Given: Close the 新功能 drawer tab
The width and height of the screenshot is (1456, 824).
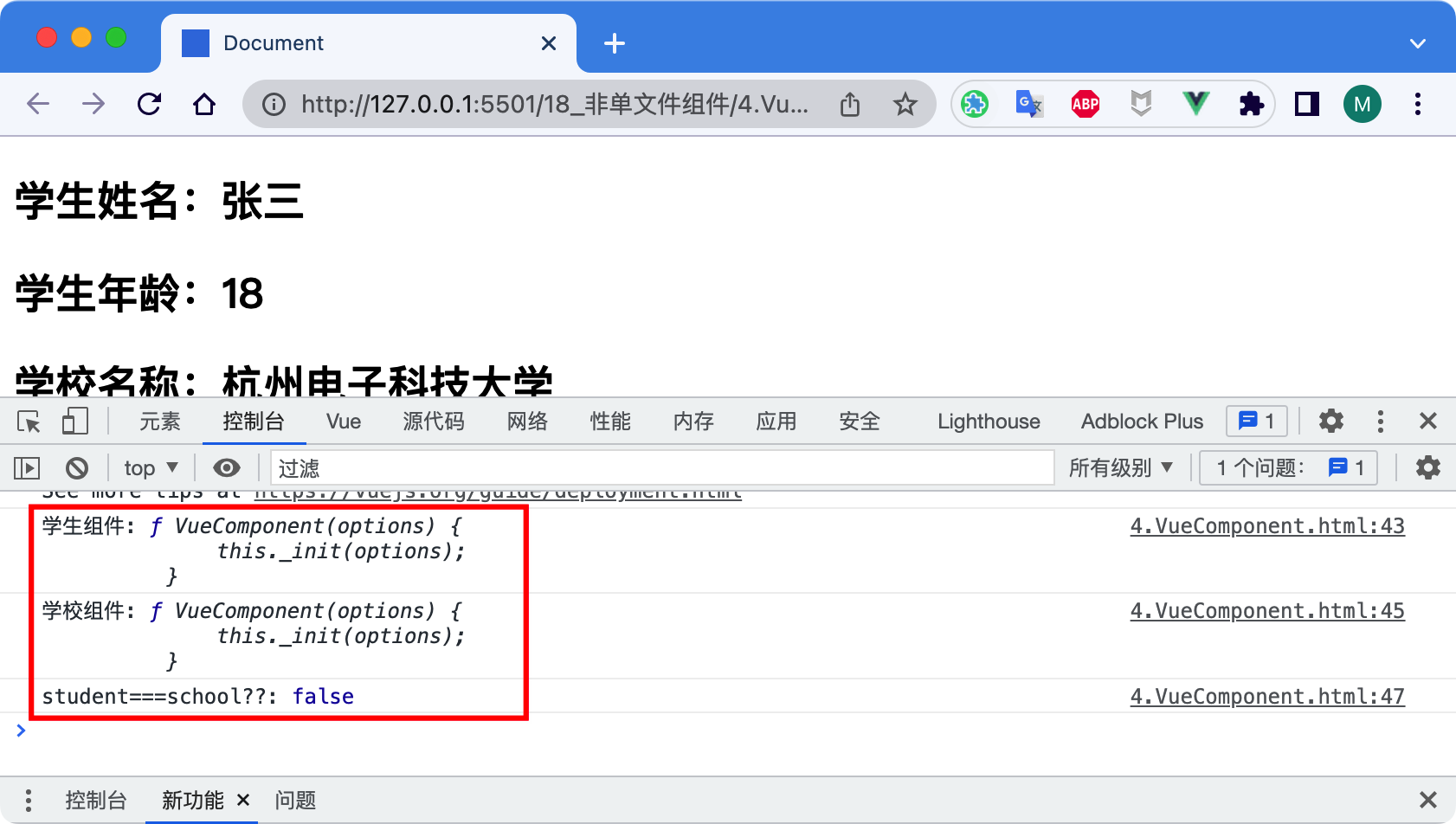Looking at the screenshot, I should tap(243, 801).
